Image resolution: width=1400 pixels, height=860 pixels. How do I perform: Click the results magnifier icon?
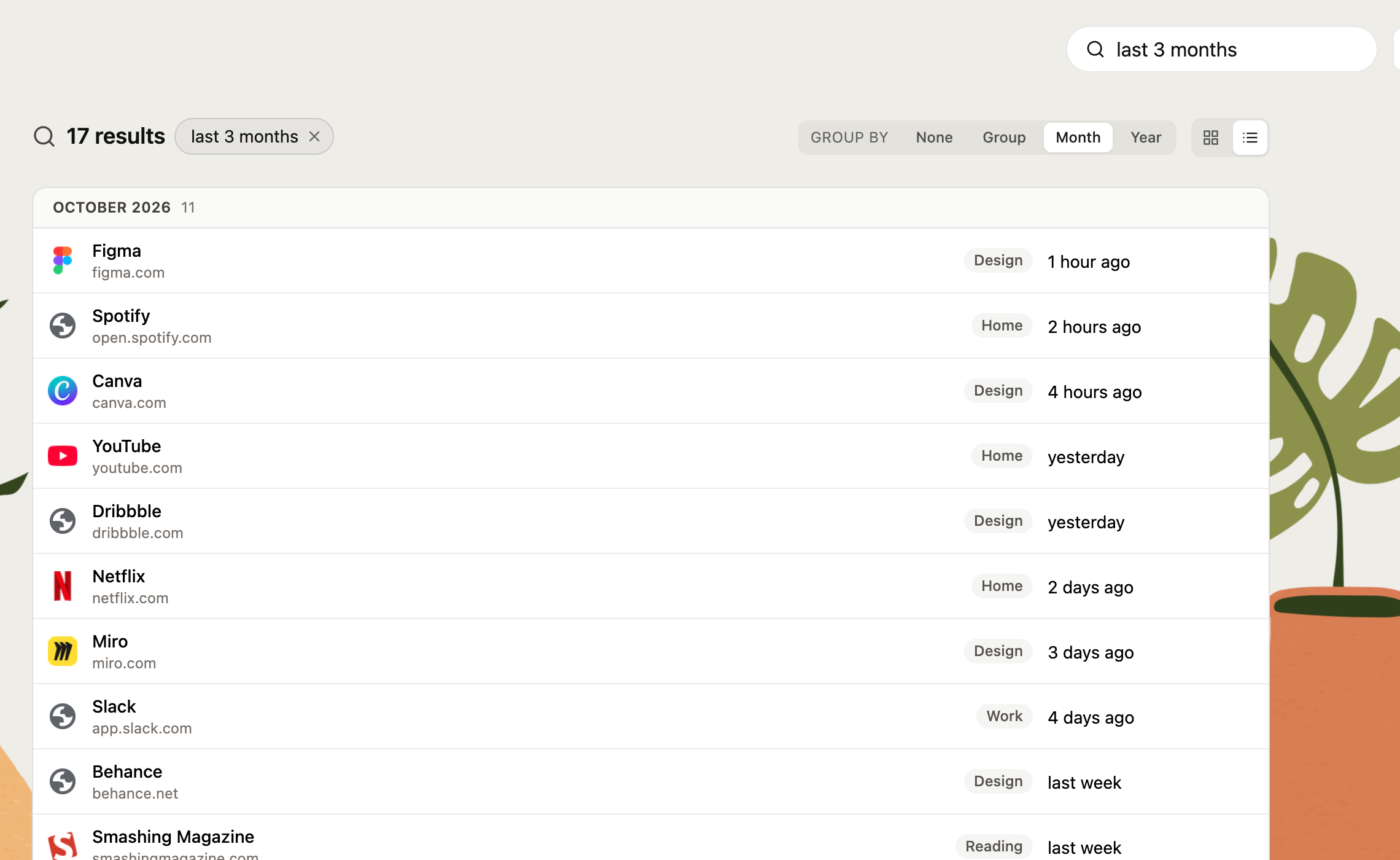point(44,136)
